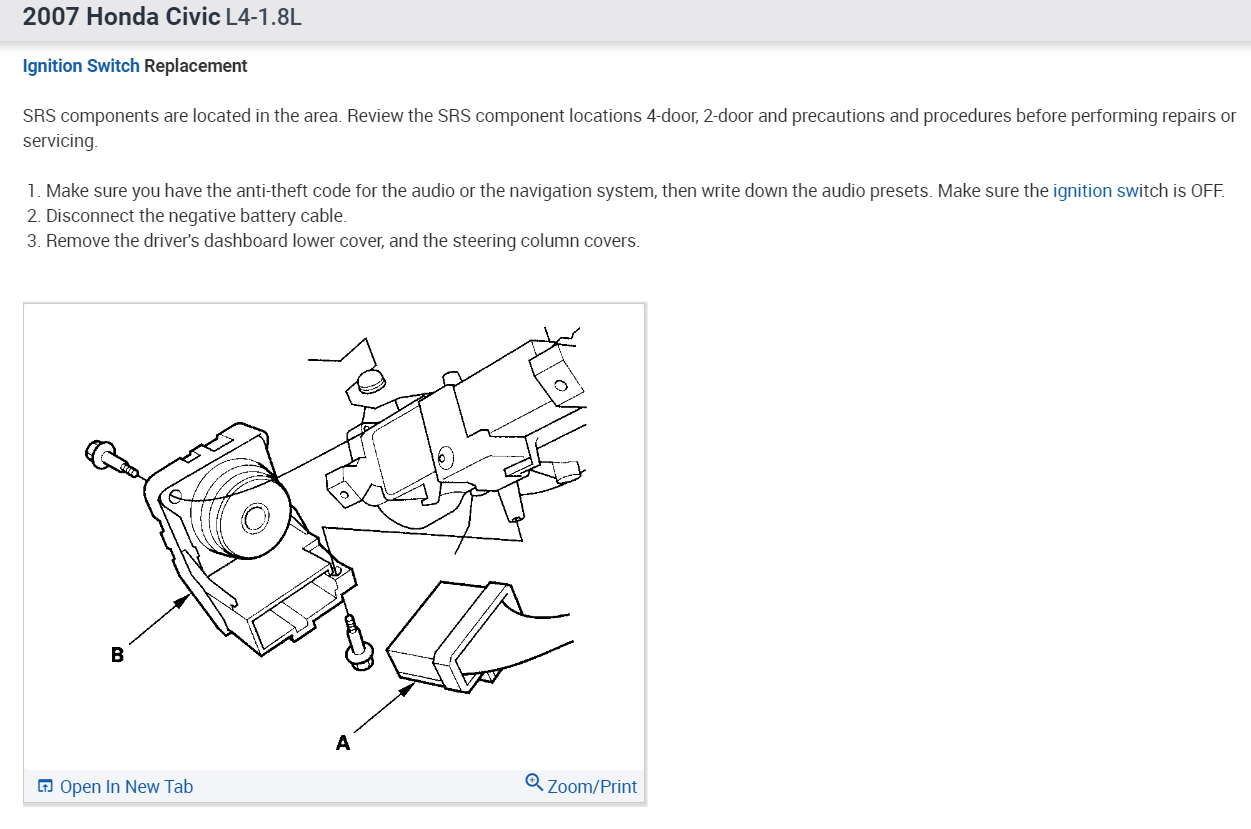
Task: Click the Open In New Tab icon
Action: 45,786
